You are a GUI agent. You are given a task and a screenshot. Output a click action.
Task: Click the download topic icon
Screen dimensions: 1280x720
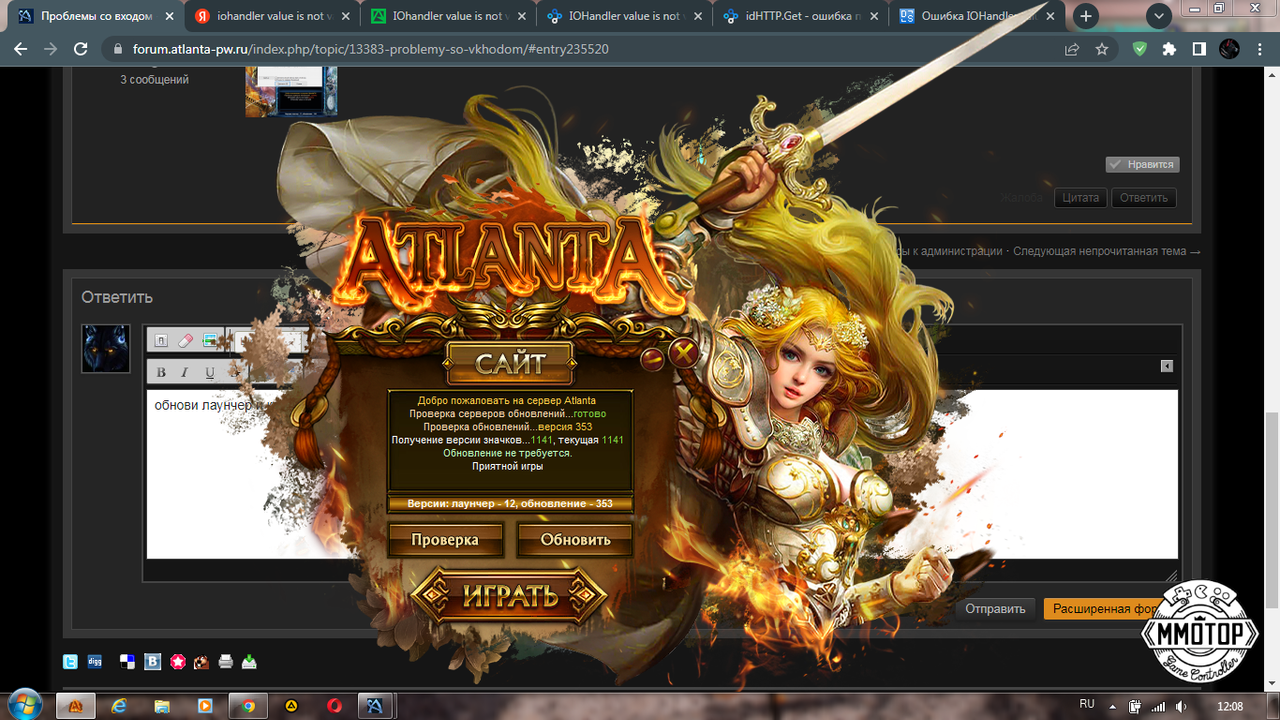point(250,661)
